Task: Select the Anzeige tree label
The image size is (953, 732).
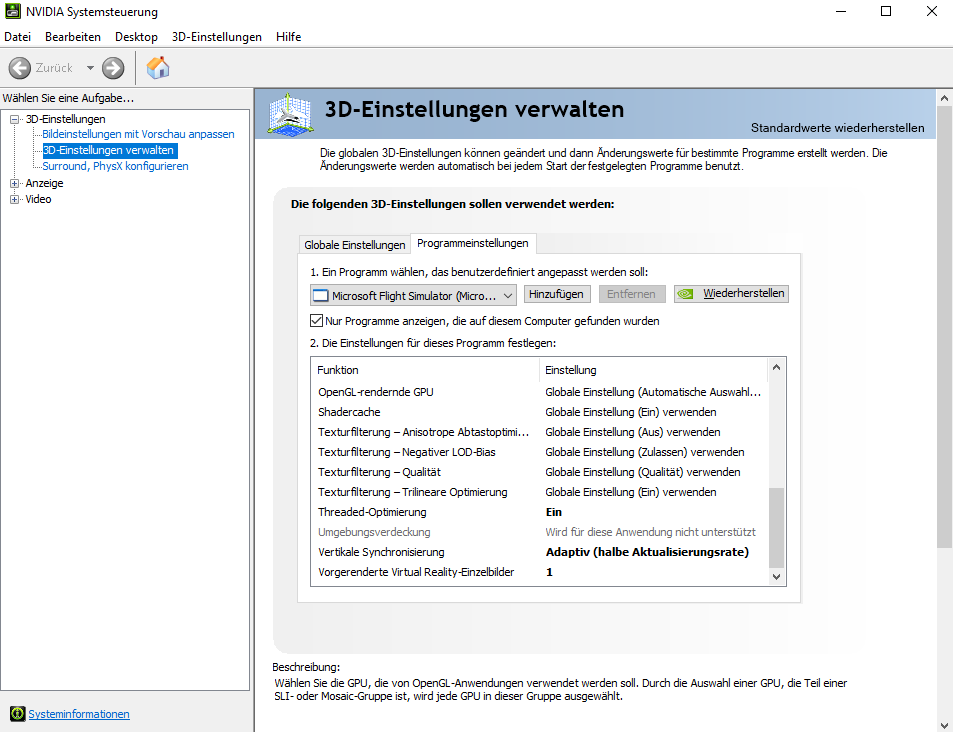Action: coord(44,183)
